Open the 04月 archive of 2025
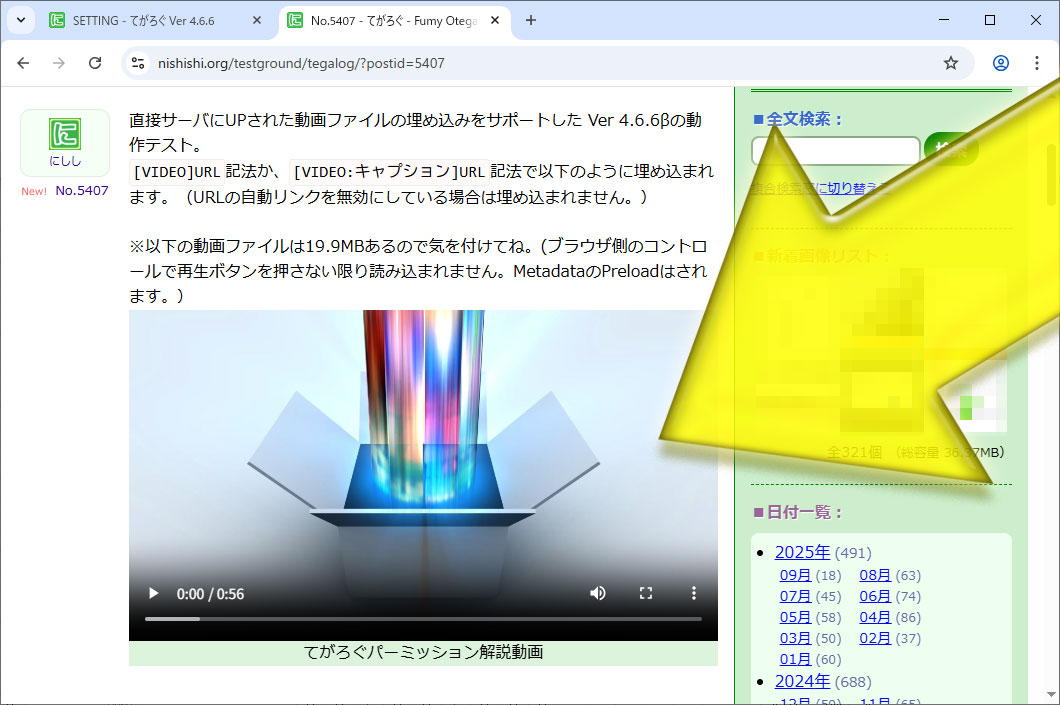Viewport: 1060px width, 705px height. [875, 617]
